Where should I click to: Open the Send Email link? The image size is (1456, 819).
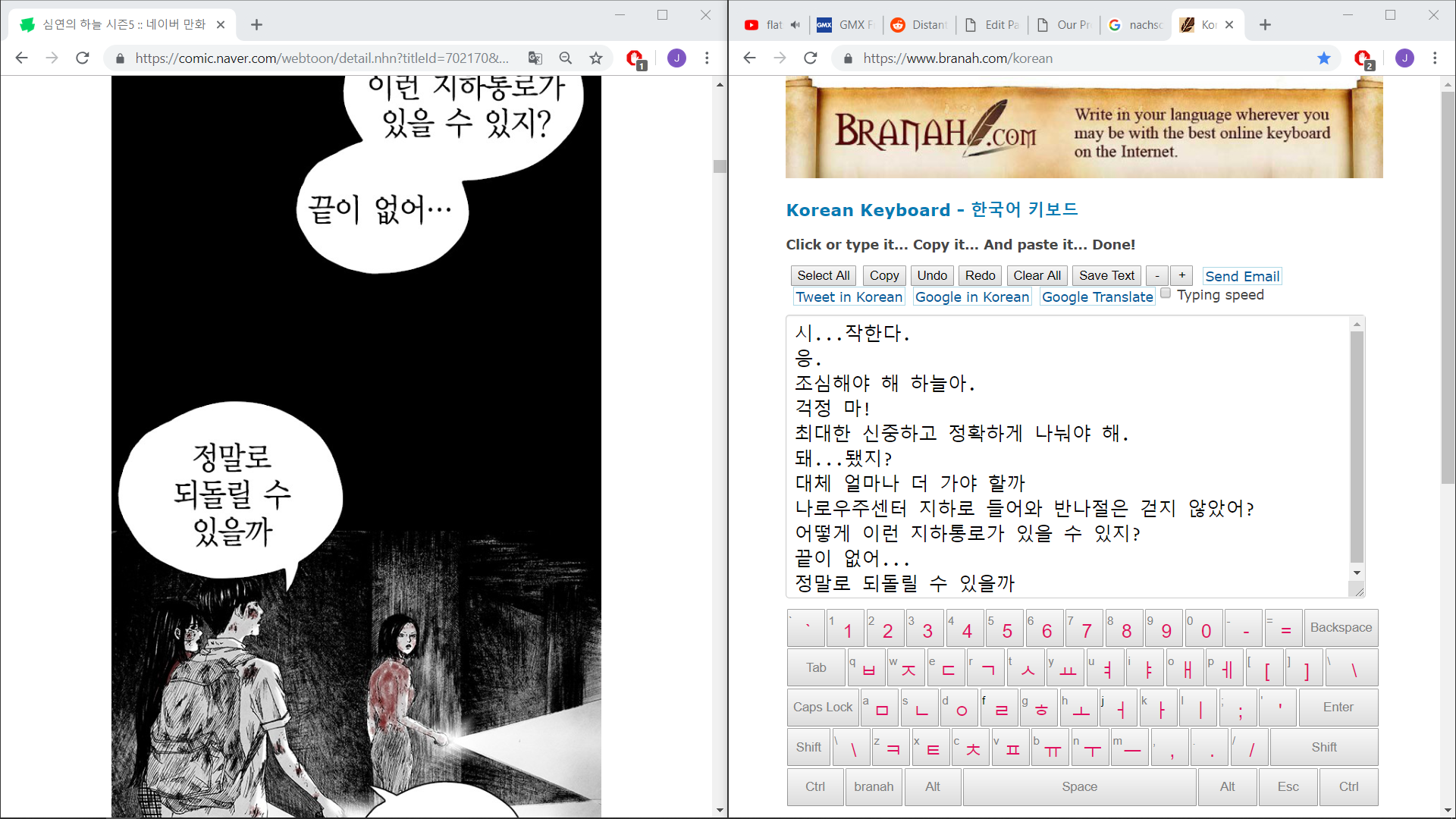click(x=1242, y=277)
